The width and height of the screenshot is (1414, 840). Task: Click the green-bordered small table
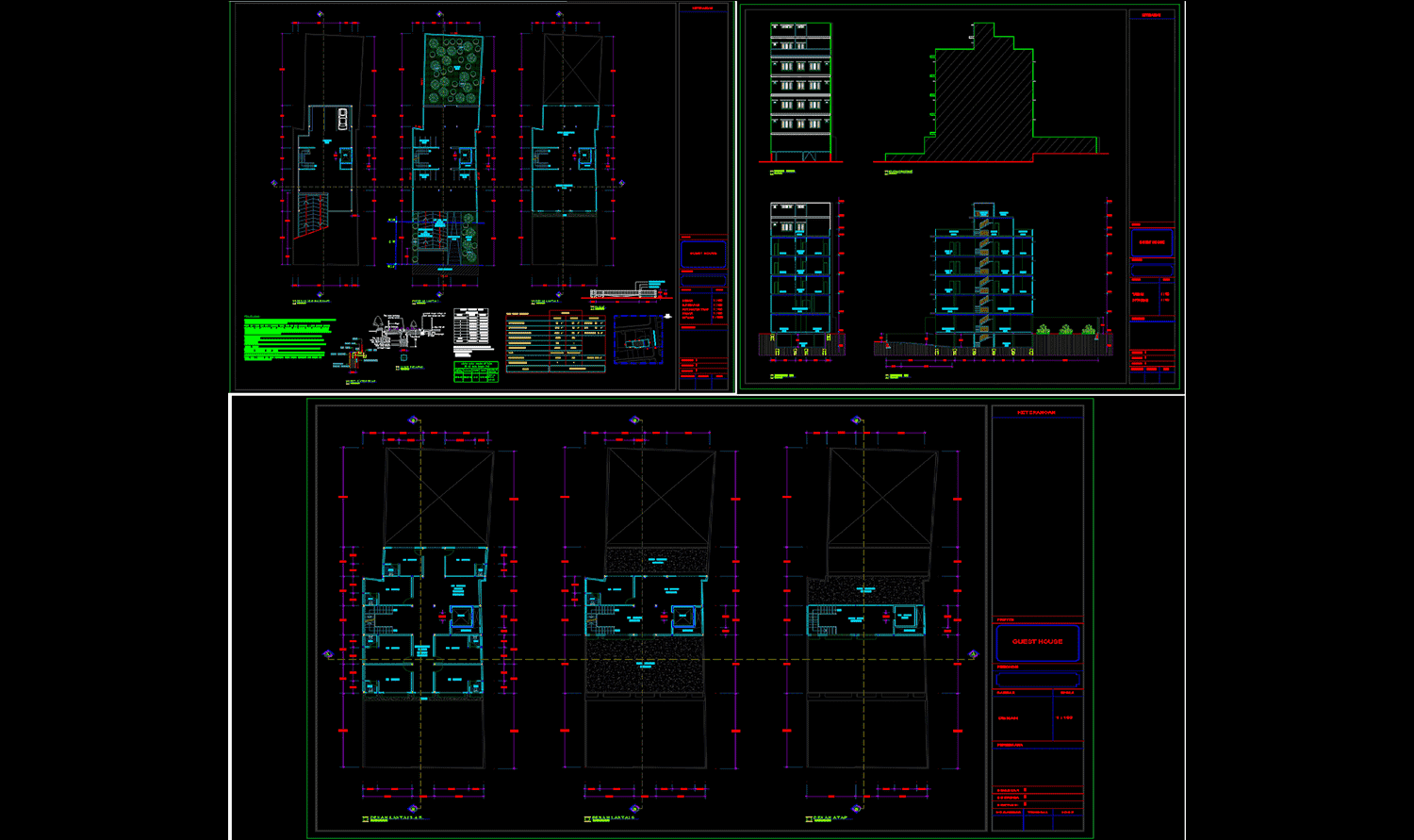tap(476, 371)
